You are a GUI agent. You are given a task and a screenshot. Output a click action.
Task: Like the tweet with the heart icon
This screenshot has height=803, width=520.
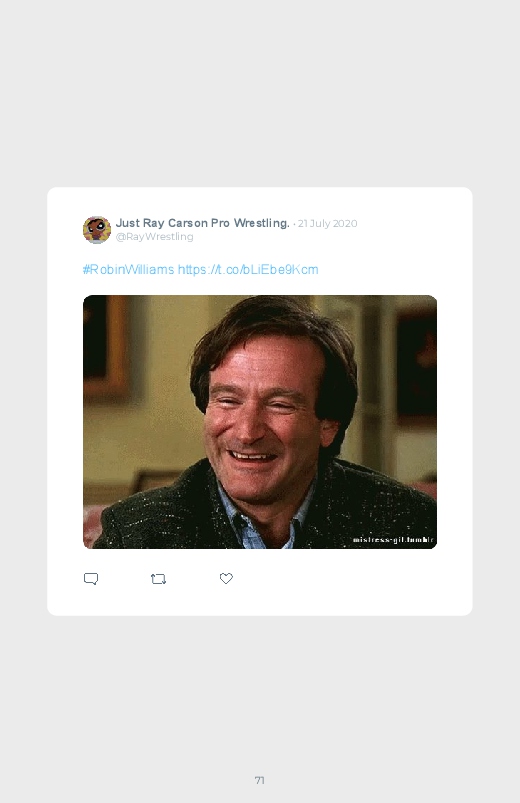coord(226,578)
